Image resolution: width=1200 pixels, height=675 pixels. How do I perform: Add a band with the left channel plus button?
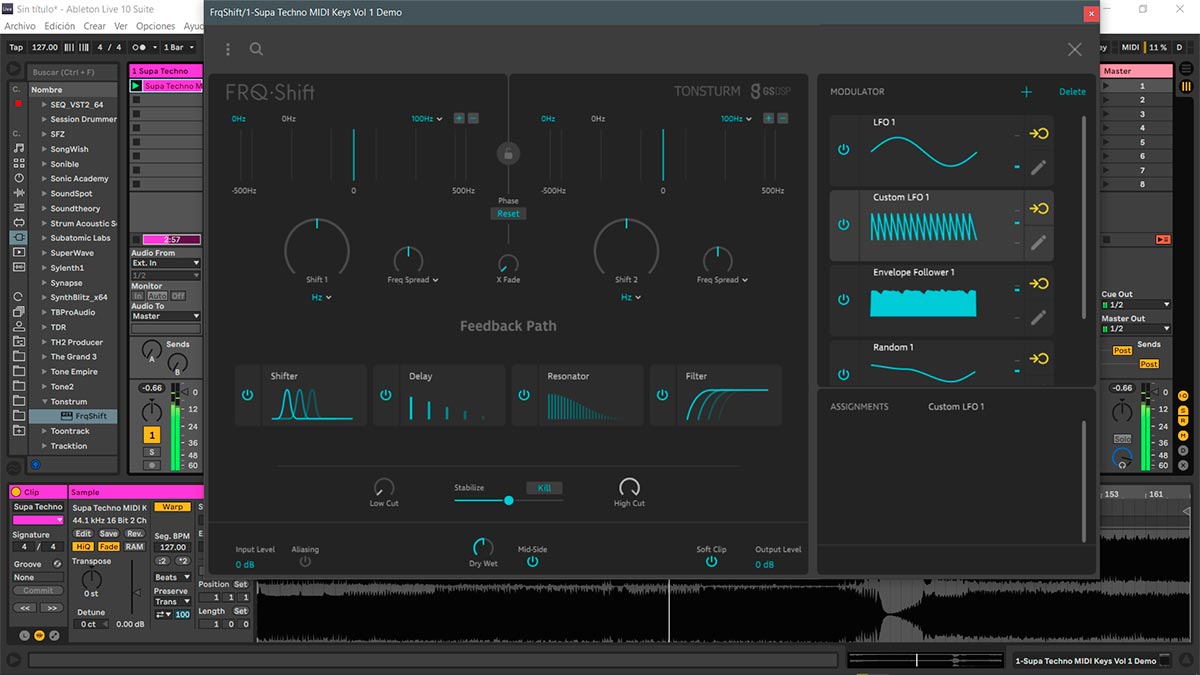pos(459,118)
